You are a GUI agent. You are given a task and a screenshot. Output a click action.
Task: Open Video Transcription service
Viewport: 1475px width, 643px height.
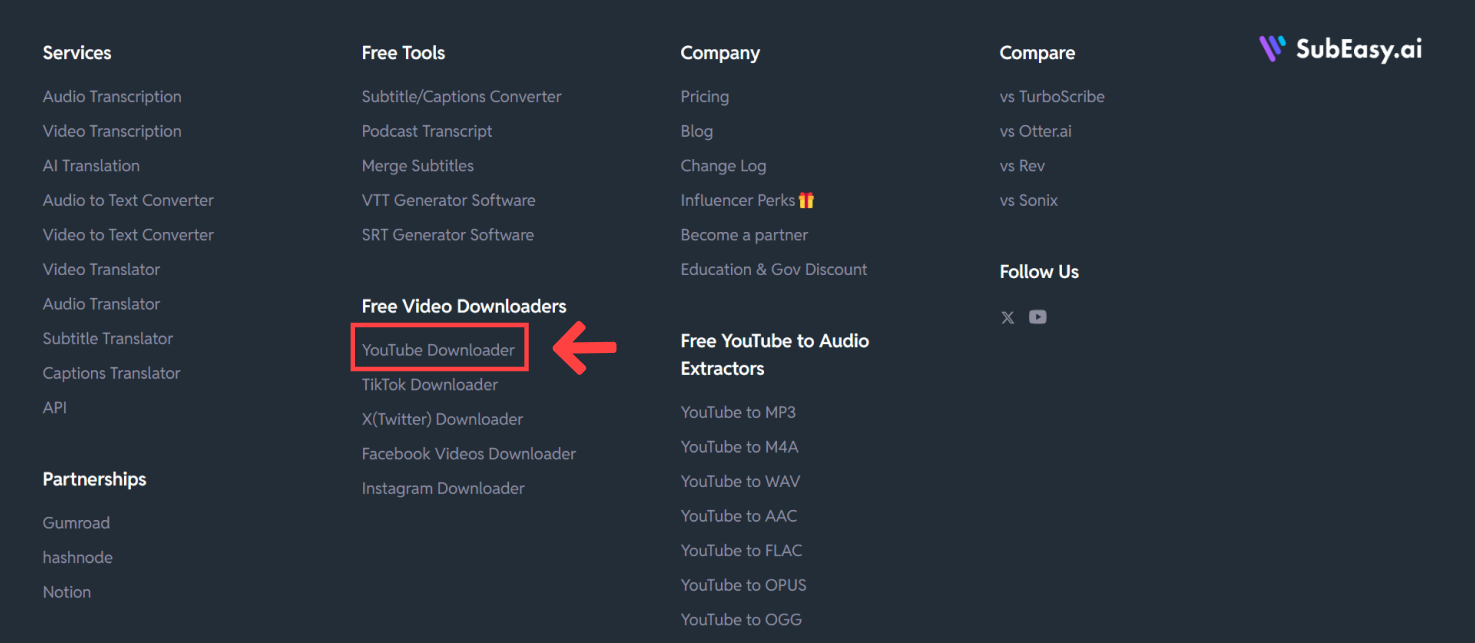tap(112, 131)
